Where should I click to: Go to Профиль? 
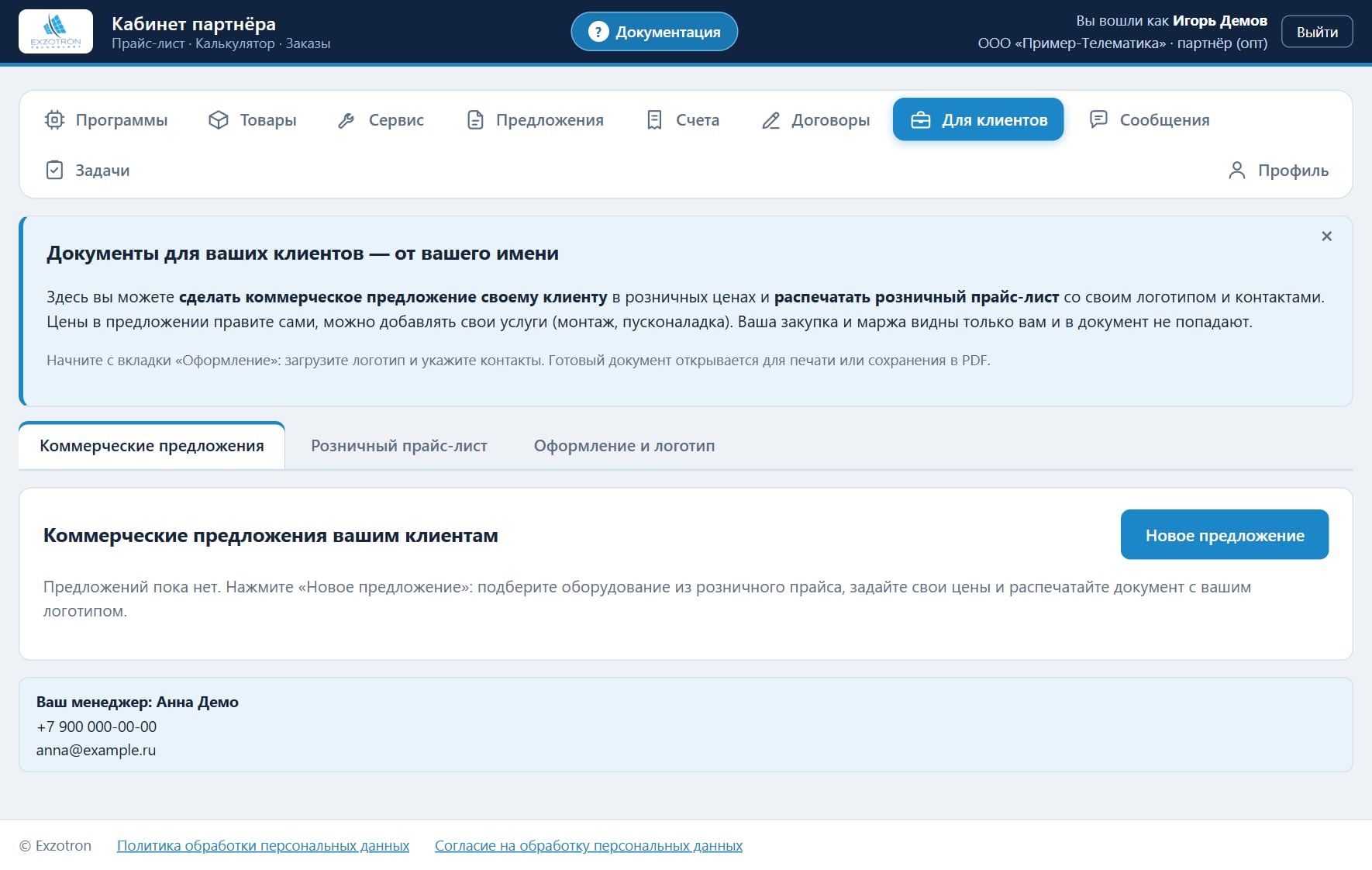(1278, 170)
